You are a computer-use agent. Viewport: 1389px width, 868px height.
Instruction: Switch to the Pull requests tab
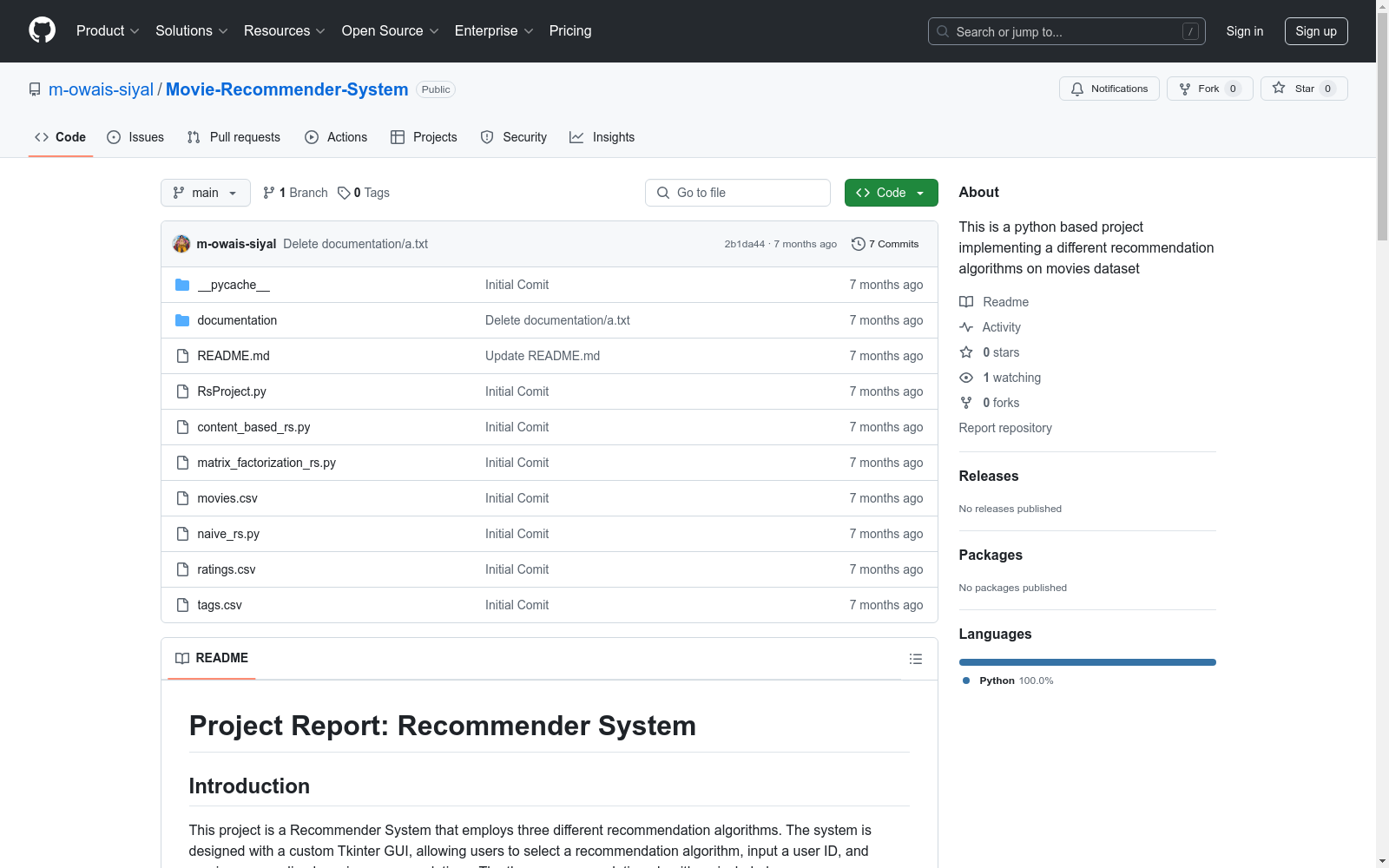coord(234,137)
